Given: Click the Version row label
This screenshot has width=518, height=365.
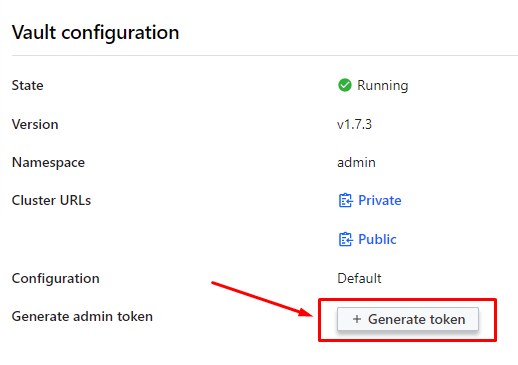Looking at the screenshot, I should [35, 124].
